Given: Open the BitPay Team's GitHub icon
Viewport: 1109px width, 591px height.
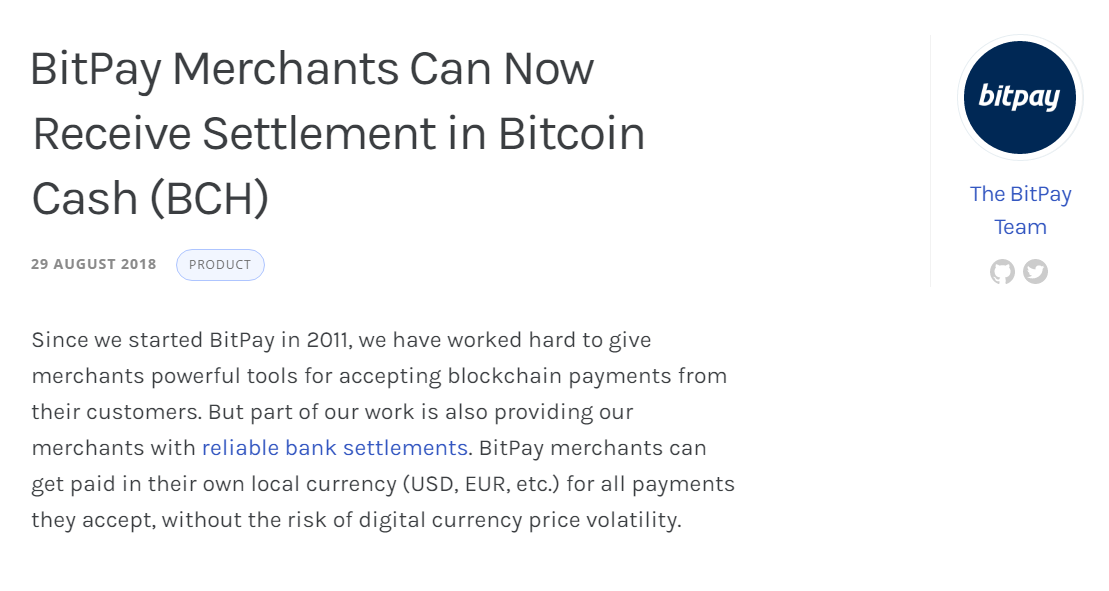Looking at the screenshot, I should point(1002,271).
